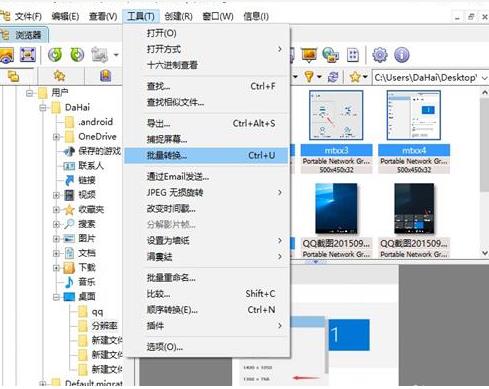489x389 pixels.
Task: Open the dropdown arrow next to the filter funnel
Action: [319, 77]
